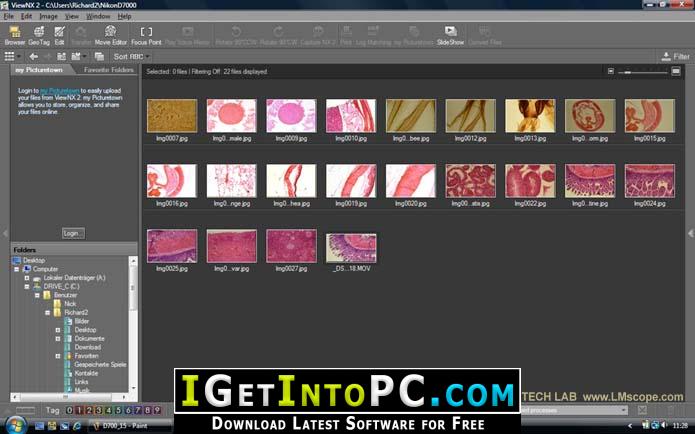695x434 pixels.
Task: Launch the Movie Editor
Action: click(110, 35)
